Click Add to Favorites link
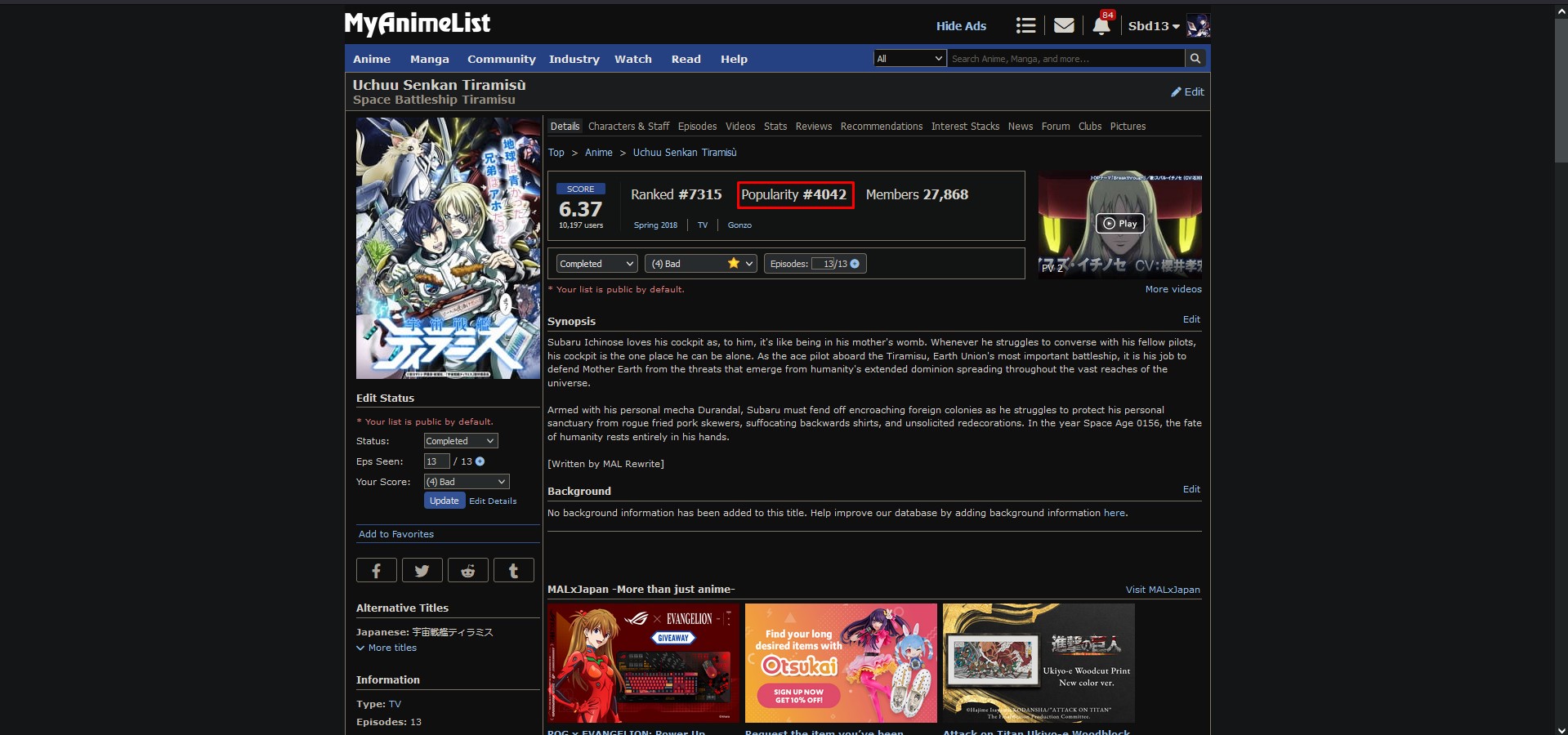The image size is (1568, 735). 396,534
